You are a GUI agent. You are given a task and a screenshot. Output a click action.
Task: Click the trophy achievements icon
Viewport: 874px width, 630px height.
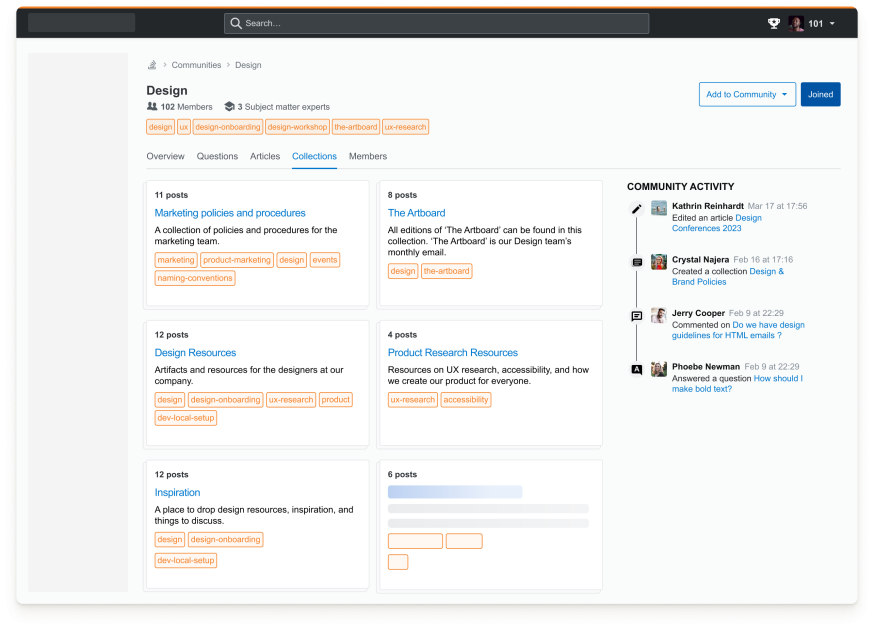point(773,23)
